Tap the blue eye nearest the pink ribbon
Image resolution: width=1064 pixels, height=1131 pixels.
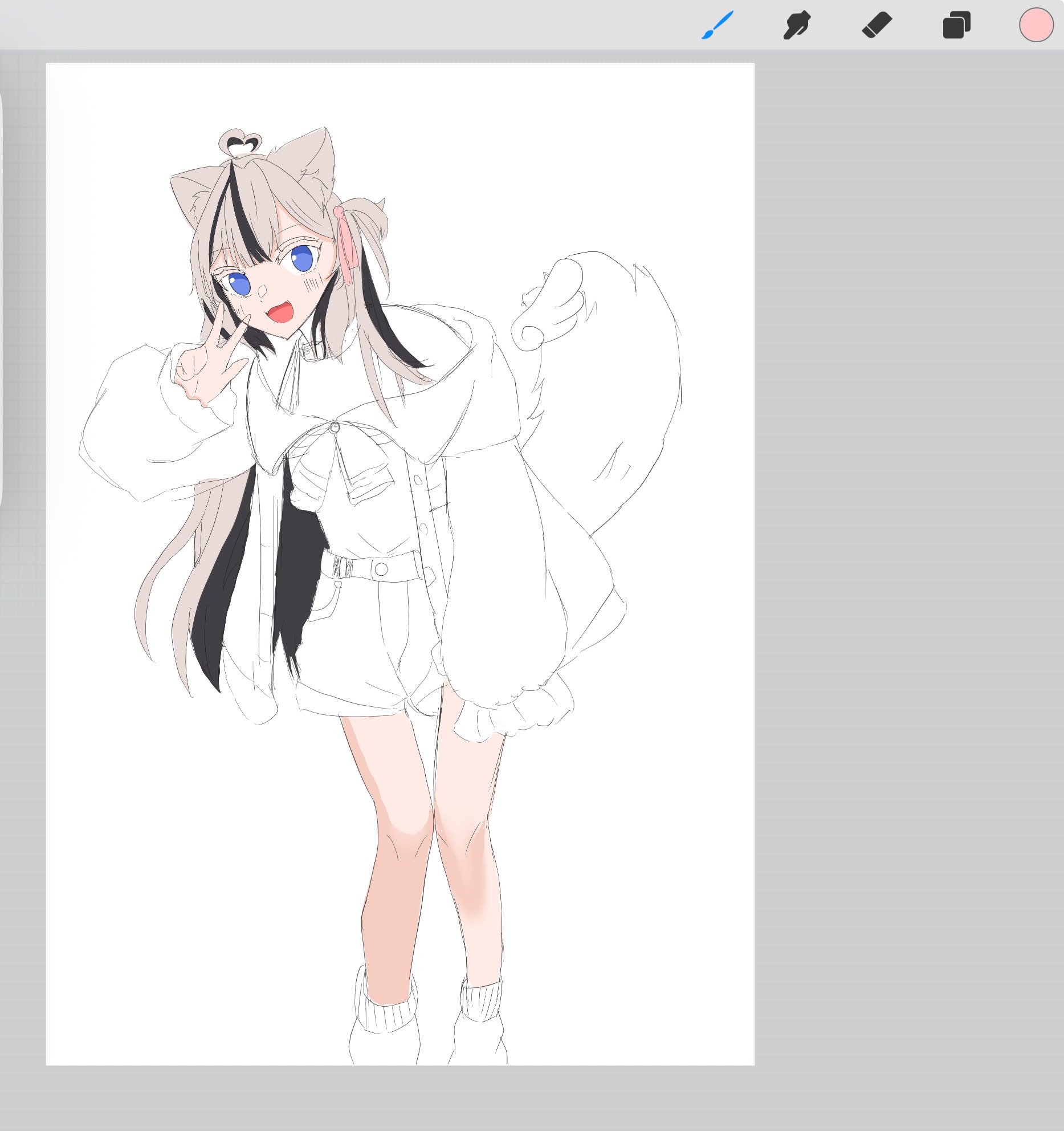pos(301,259)
